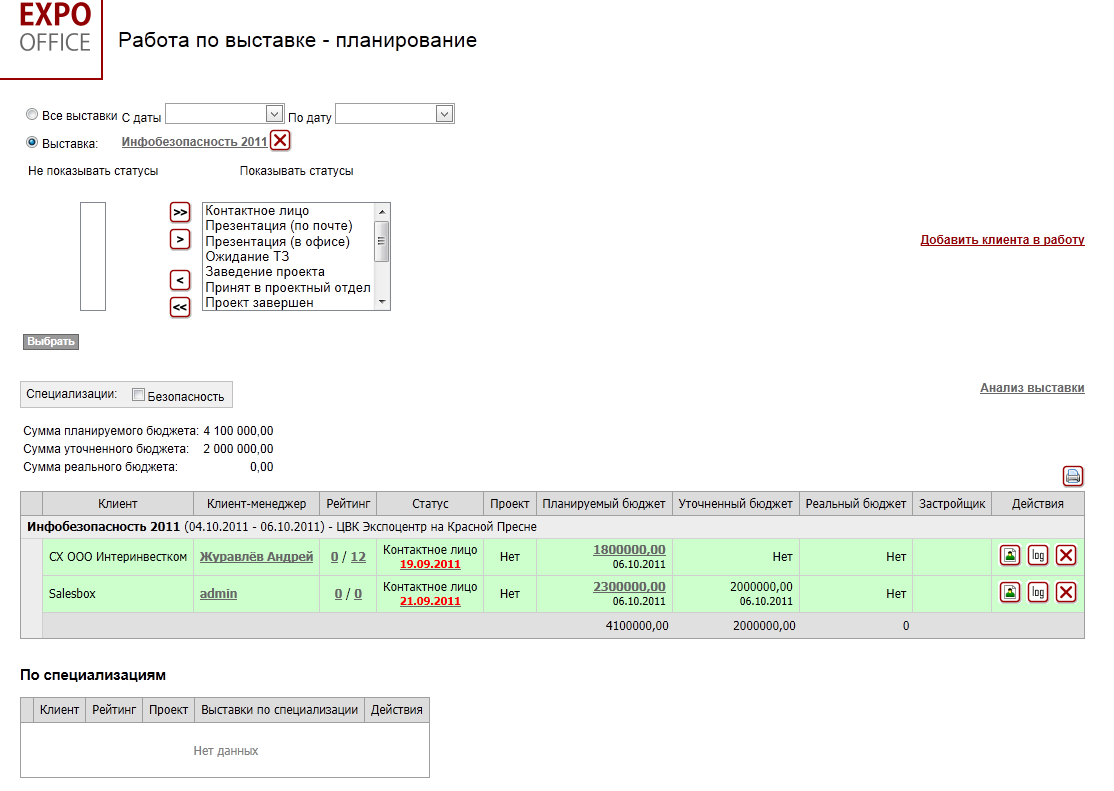Toggle the Безопасность specialization checkbox
Screen dimensions: 1114x791
(139, 395)
